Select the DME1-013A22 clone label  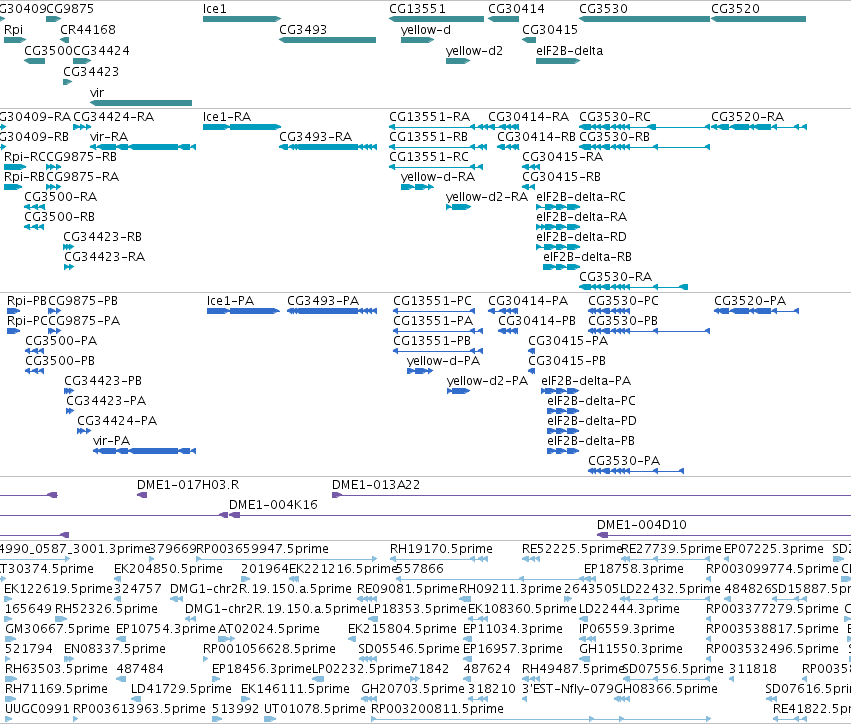pos(376,485)
